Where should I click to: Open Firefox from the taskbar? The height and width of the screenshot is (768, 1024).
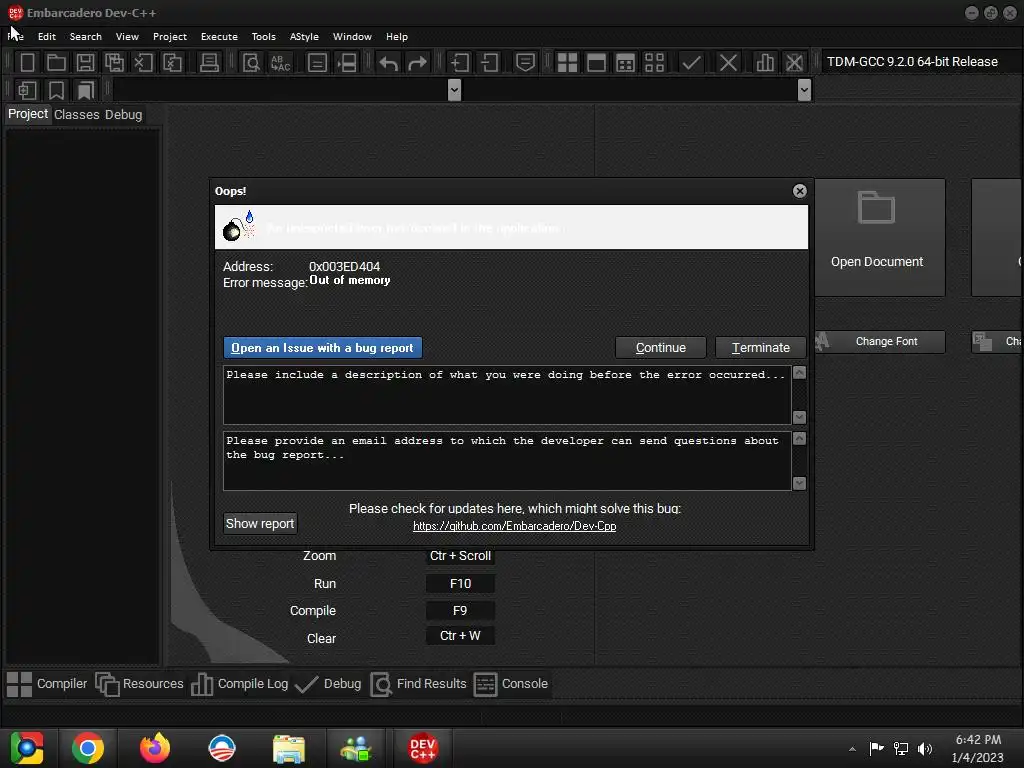[155, 748]
